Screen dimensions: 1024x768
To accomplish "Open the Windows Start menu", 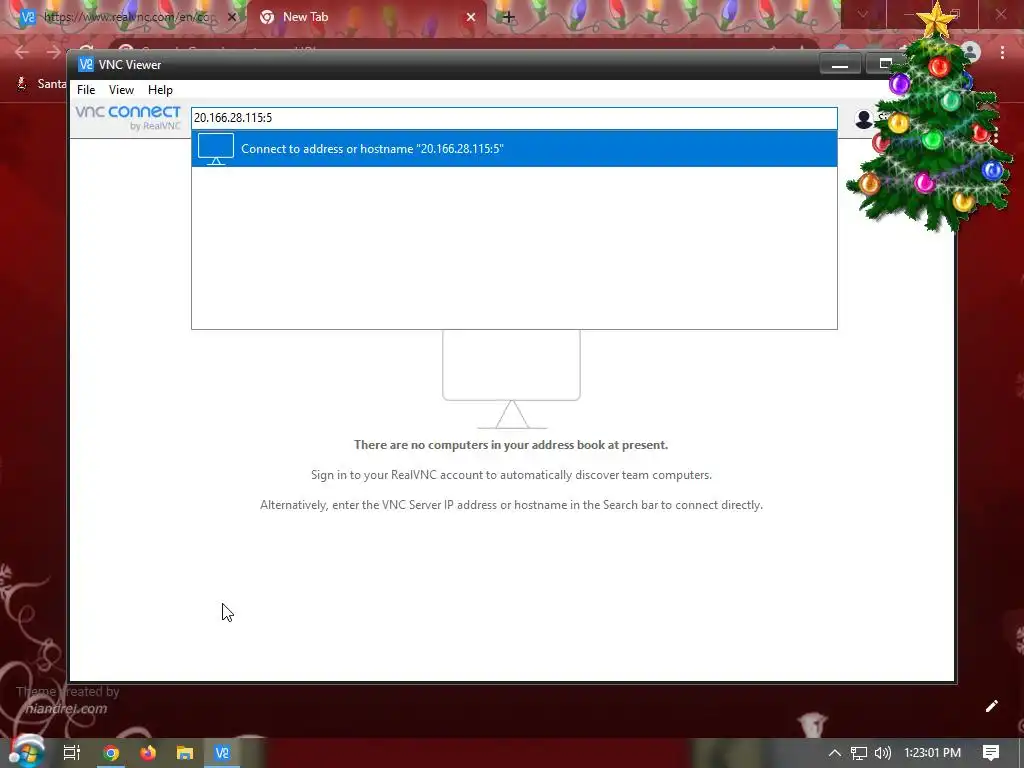I will click(26, 752).
